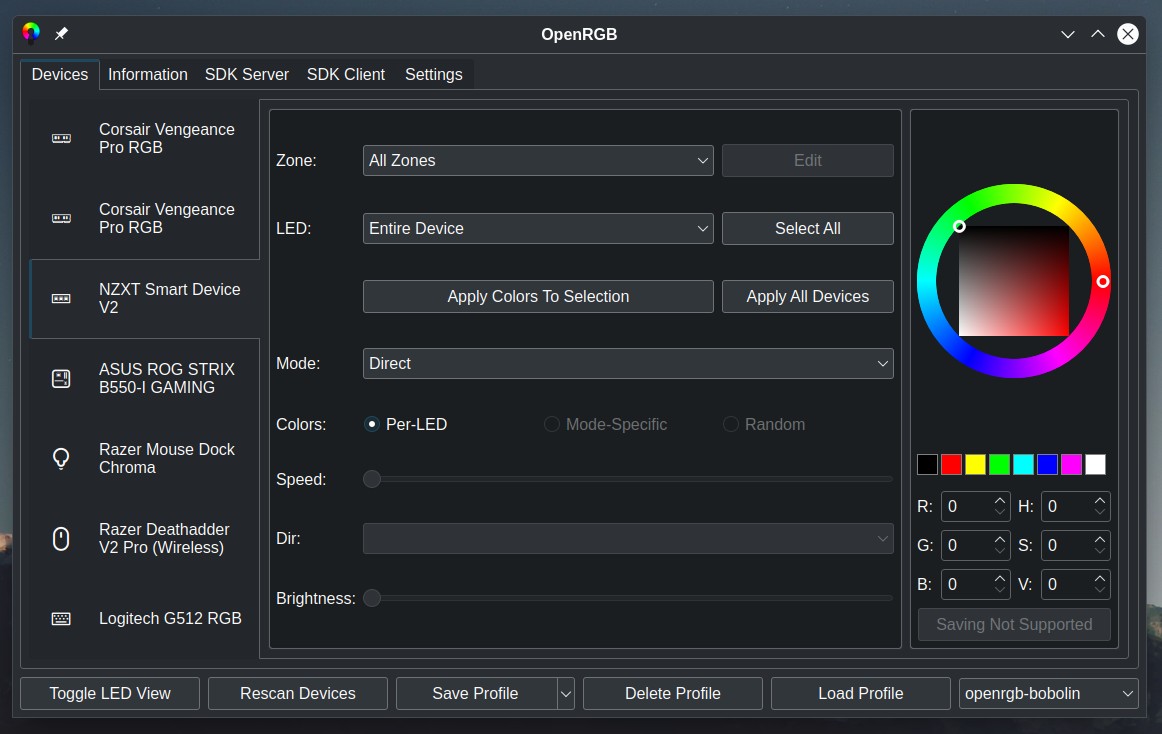Go to the Settings tab
Viewport: 1162px width, 734px height.
click(x=434, y=74)
